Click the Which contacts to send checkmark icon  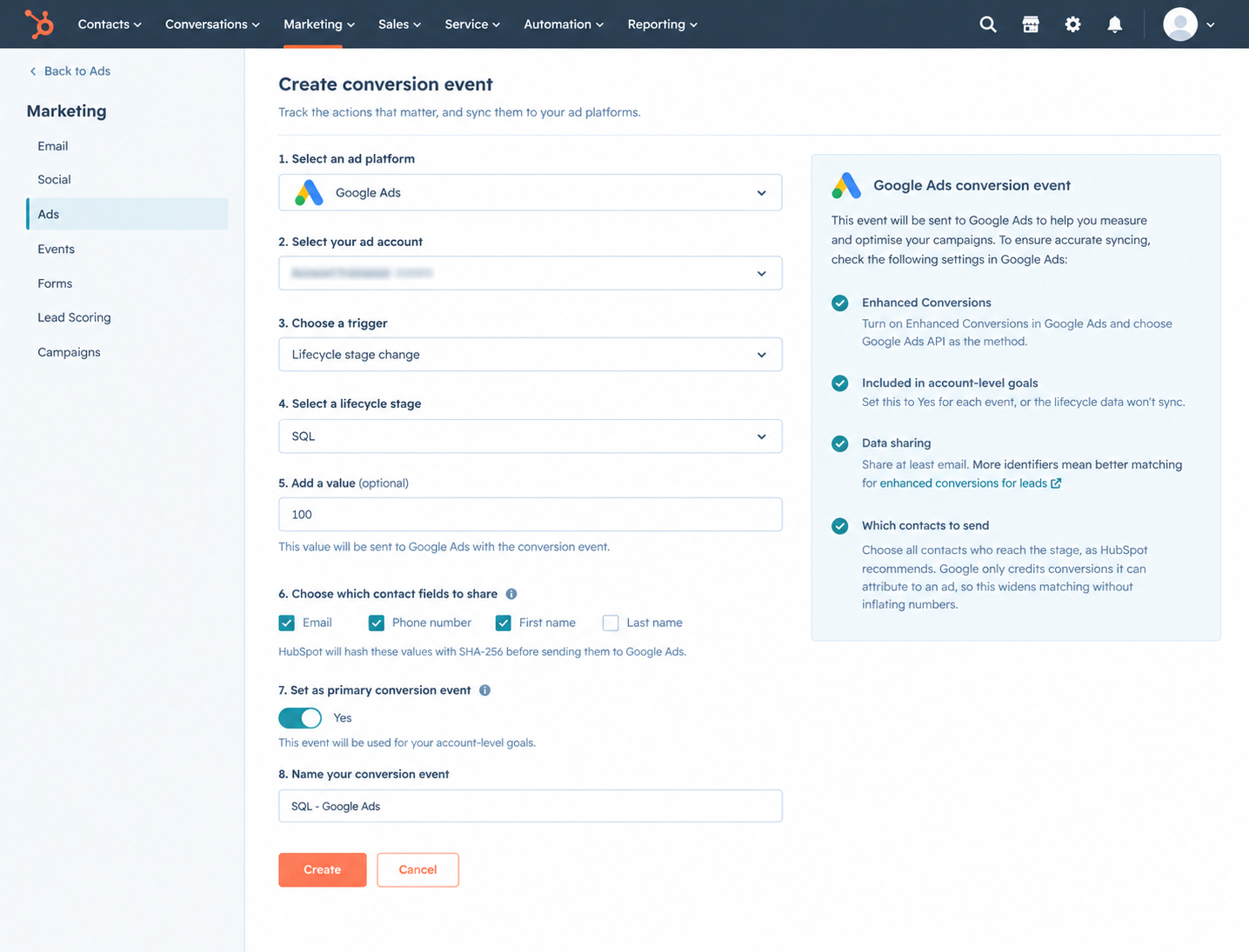click(840, 526)
